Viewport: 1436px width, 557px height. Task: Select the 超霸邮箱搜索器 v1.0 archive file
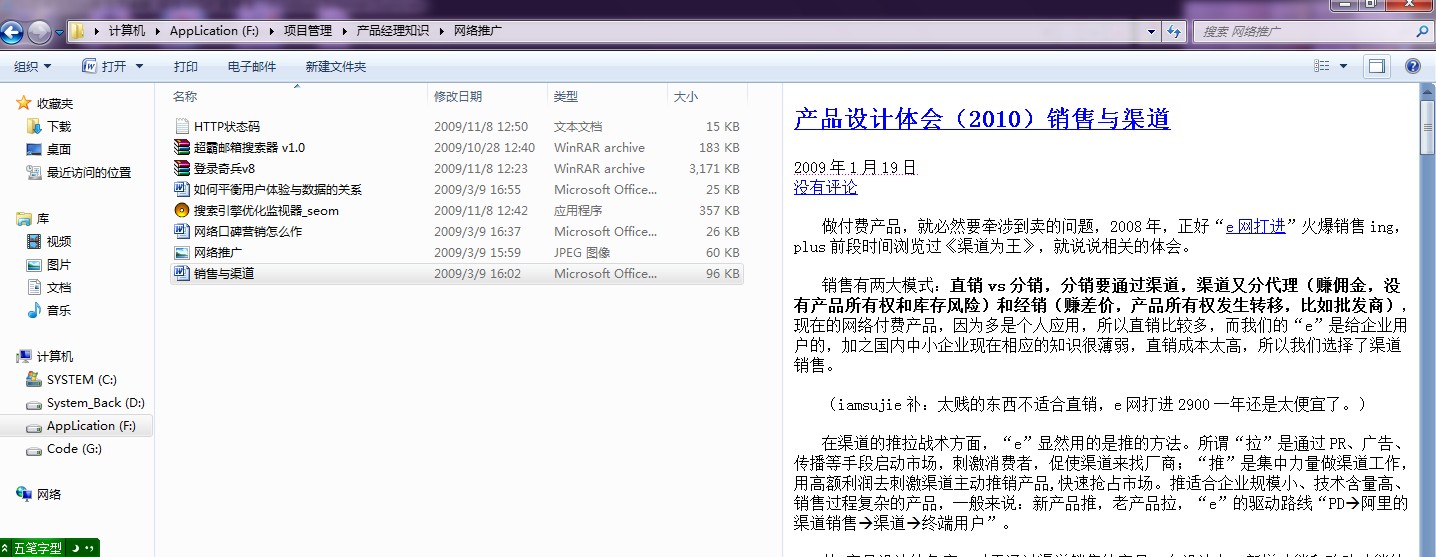(248, 148)
